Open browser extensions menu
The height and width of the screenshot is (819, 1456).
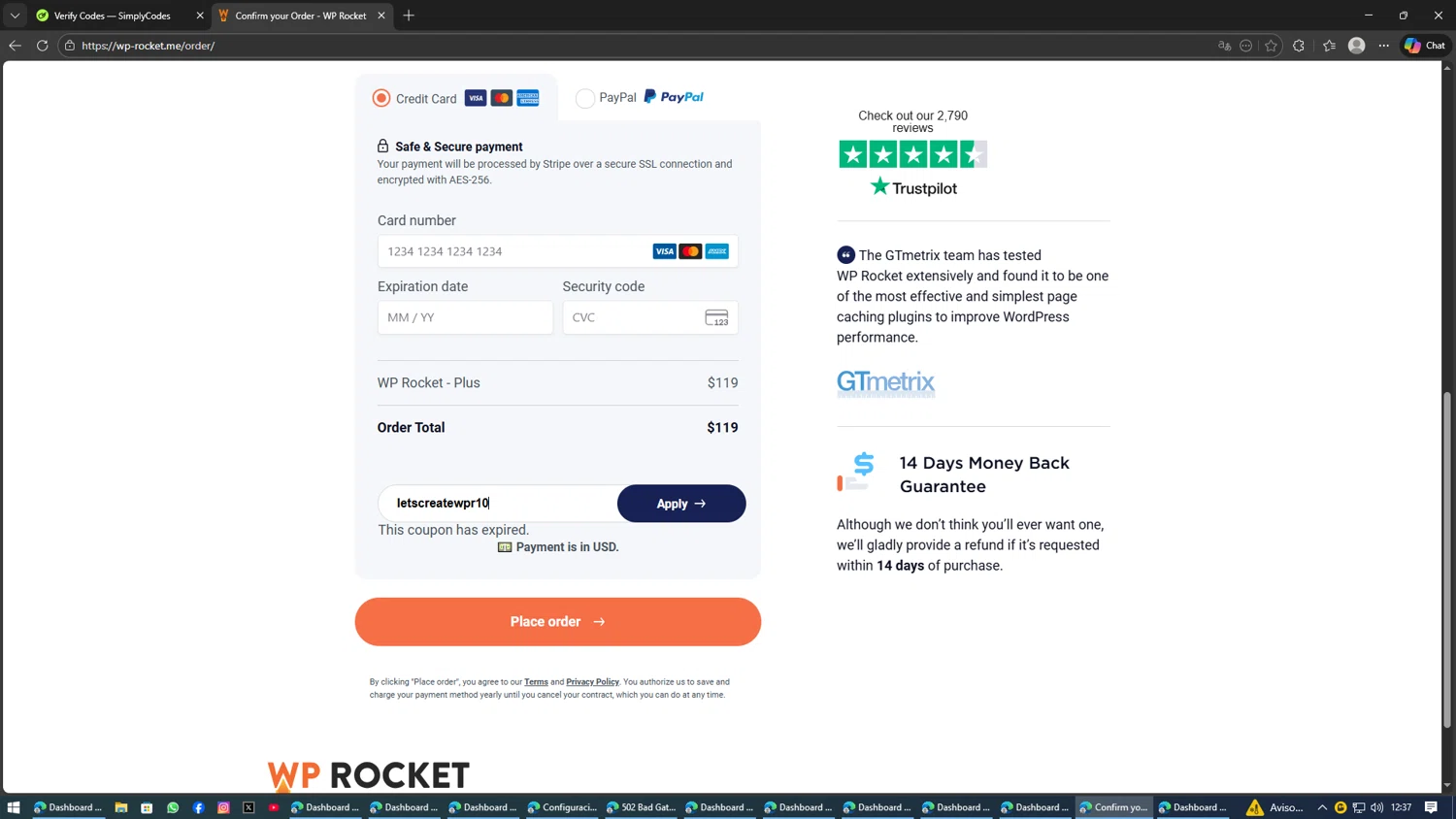pos(1299,46)
